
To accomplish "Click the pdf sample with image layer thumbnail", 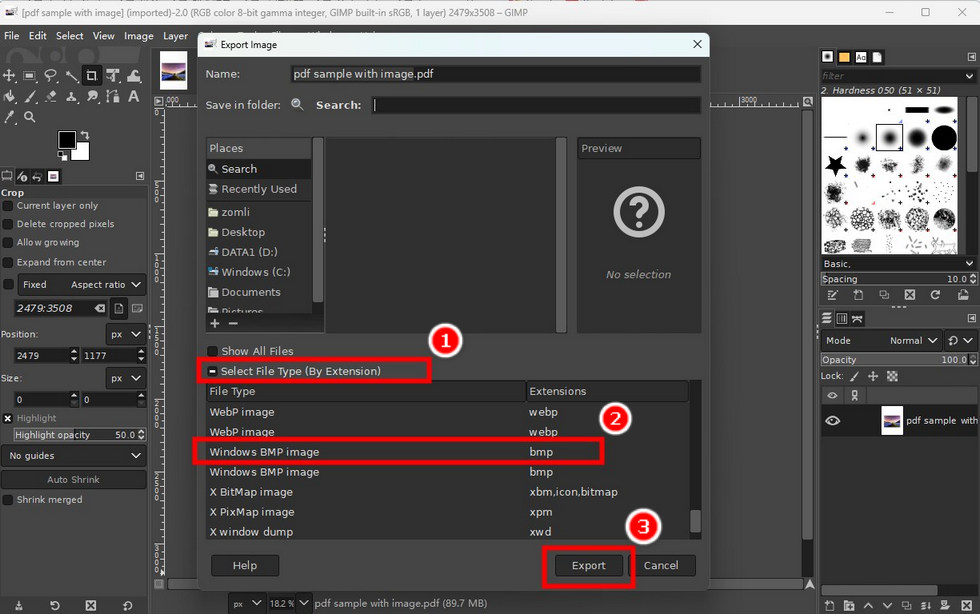I will (x=891, y=420).
